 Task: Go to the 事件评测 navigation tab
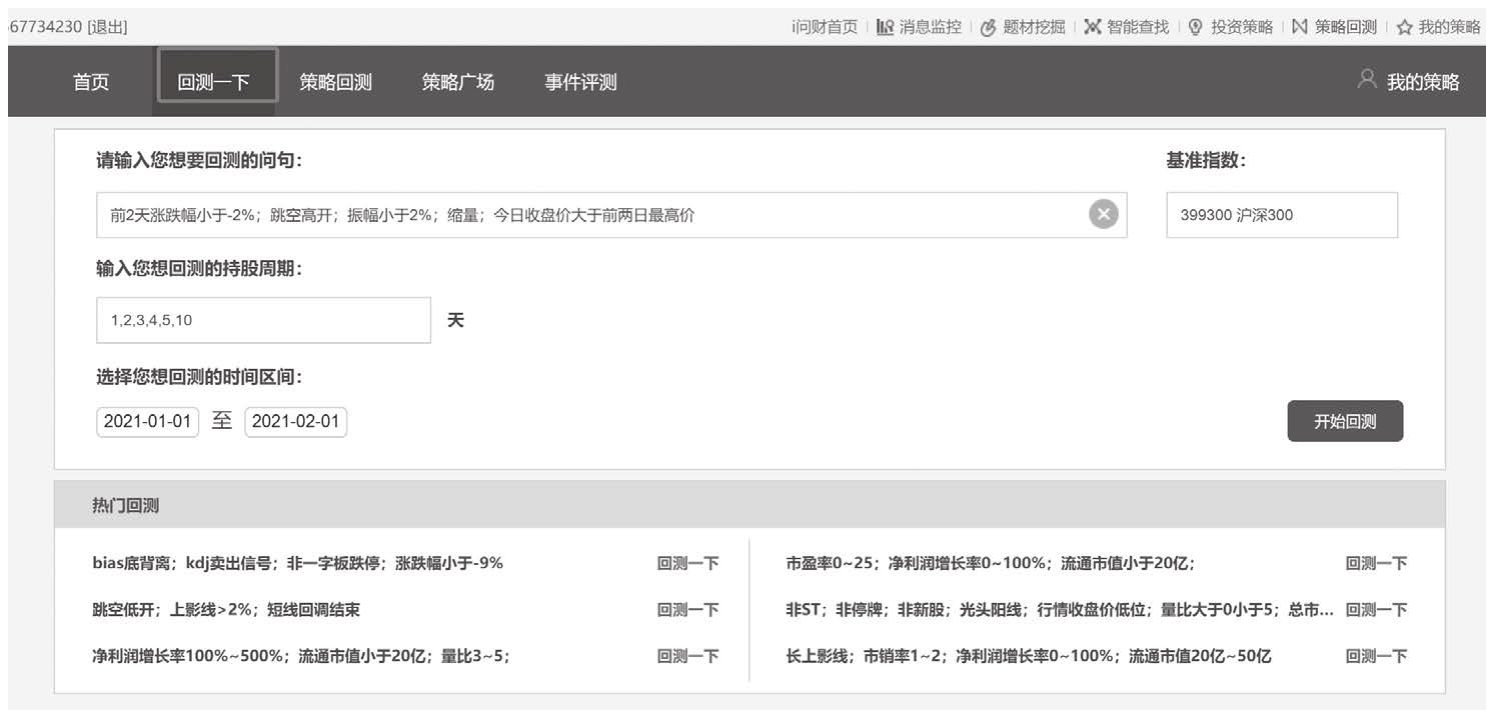581,82
